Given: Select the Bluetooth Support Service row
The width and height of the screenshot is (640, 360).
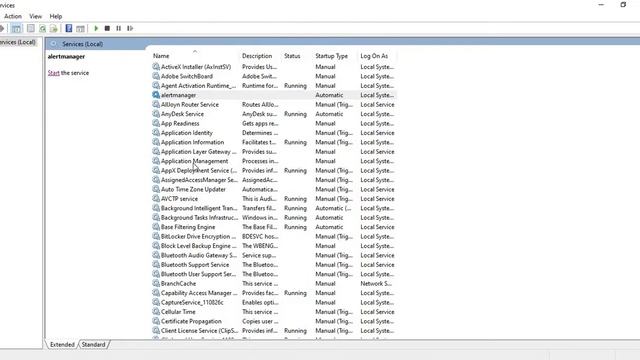Looking at the screenshot, I should pos(273,264).
